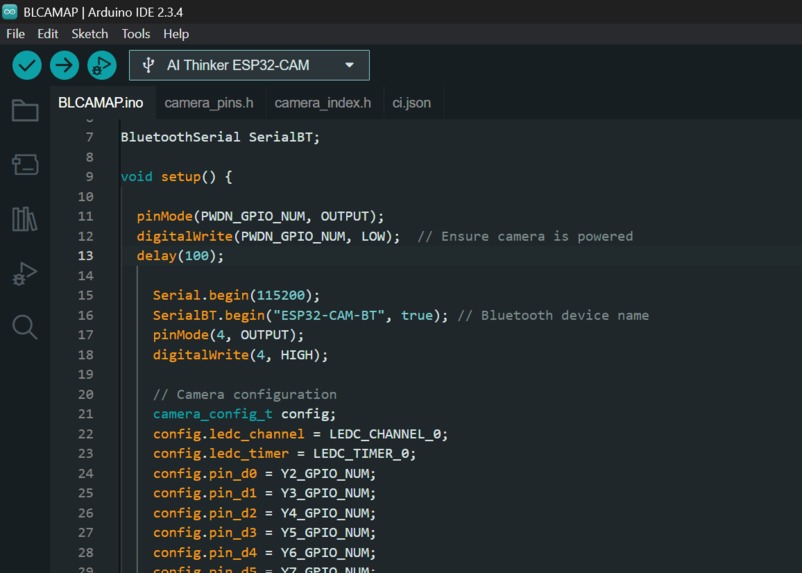
Task: Click the Verify sketch checkmark button
Action: 27,65
